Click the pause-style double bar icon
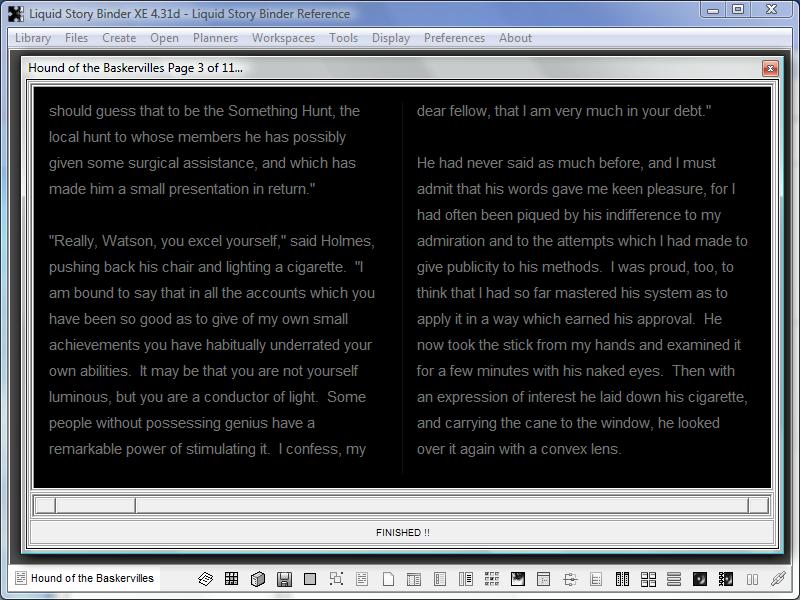Viewport: 800px width, 600px height. click(752, 579)
